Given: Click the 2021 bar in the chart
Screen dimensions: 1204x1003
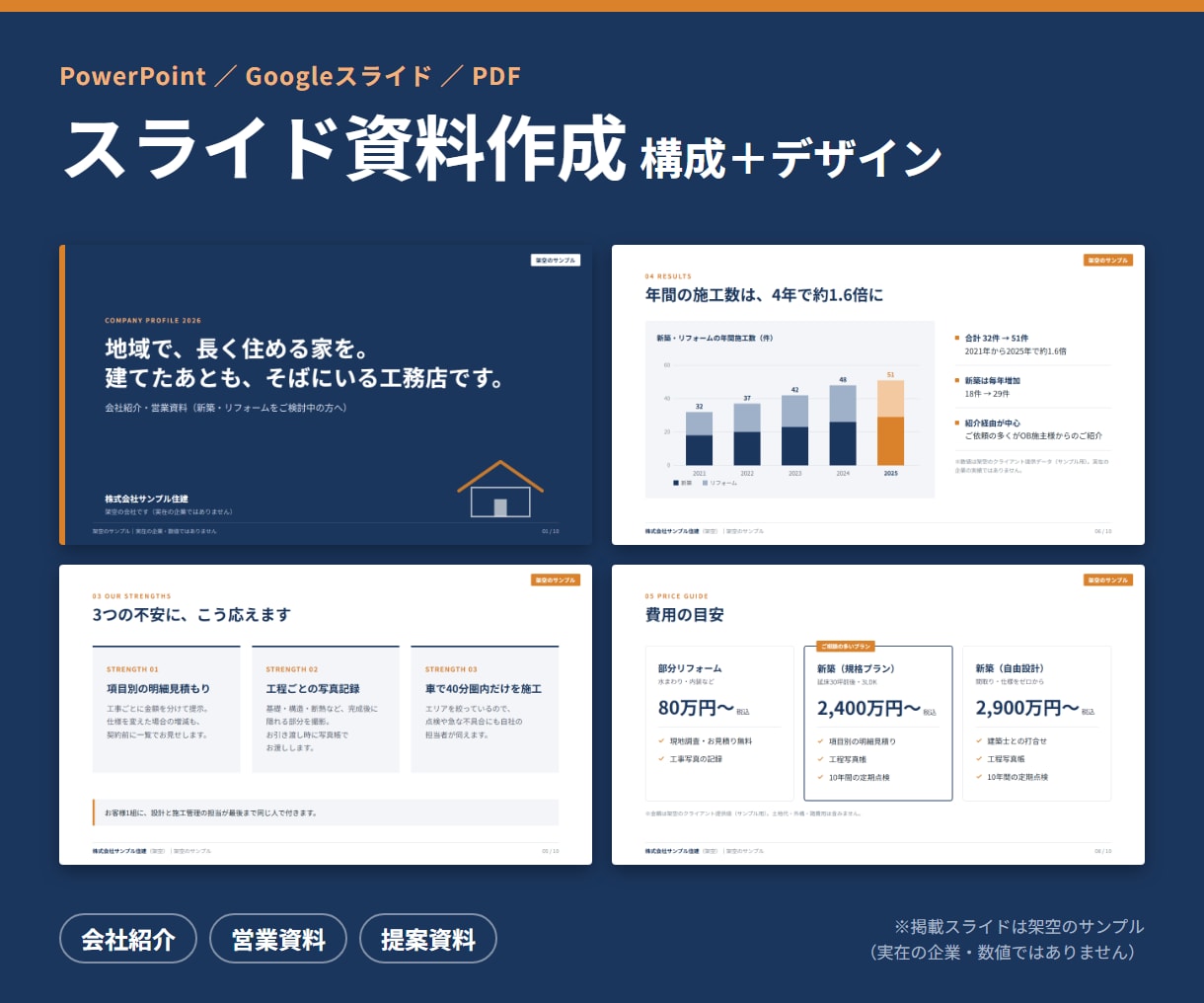Looking at the screenshot, I should (699, 438).
